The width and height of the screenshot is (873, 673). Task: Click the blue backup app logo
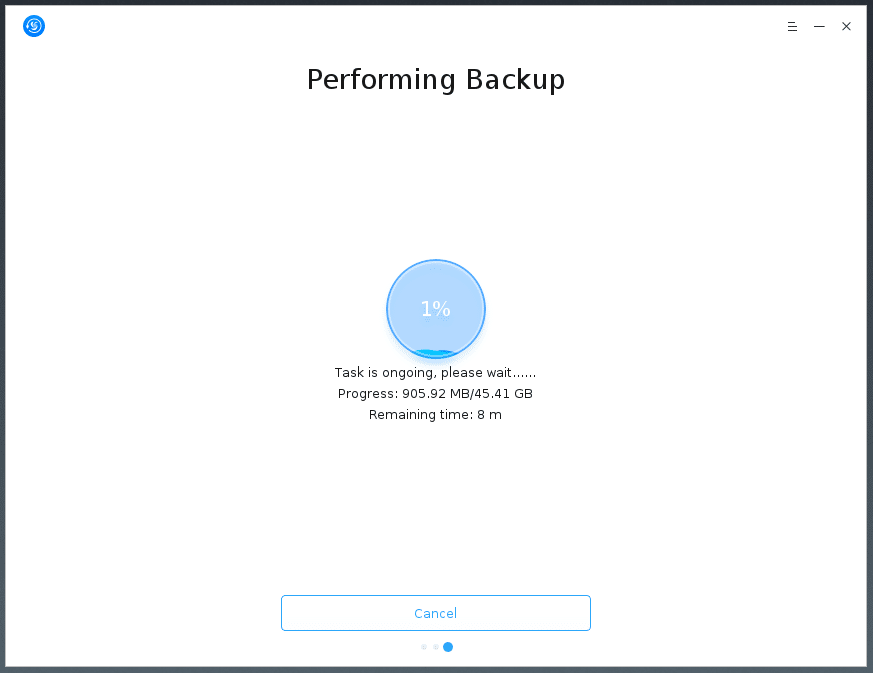pos(34,26)
